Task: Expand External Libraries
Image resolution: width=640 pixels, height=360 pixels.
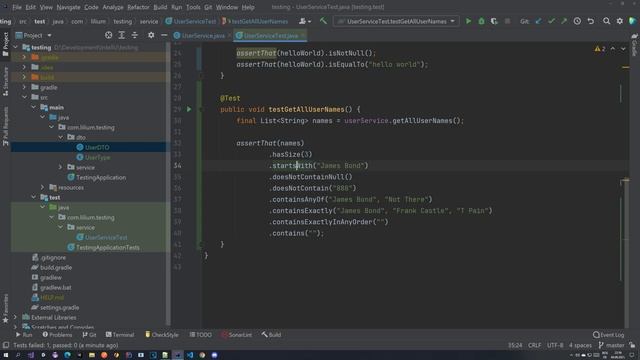Action: pyautogui.click(x=16, y=318)
